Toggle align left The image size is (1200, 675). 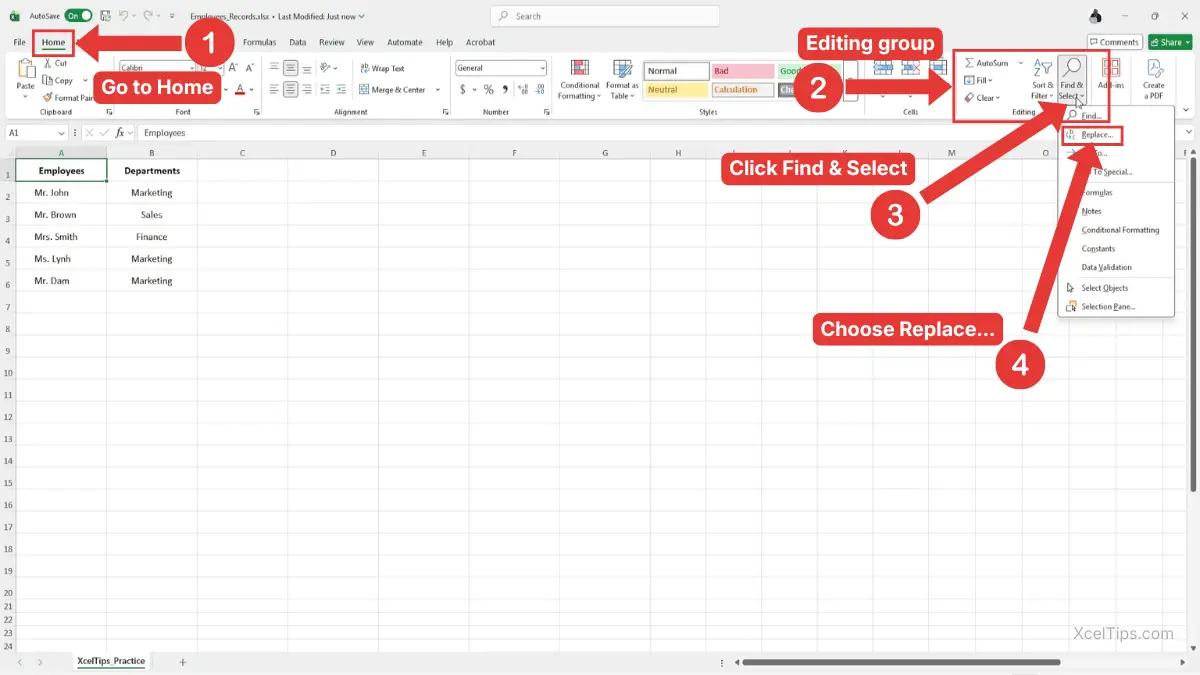[274, 90]
